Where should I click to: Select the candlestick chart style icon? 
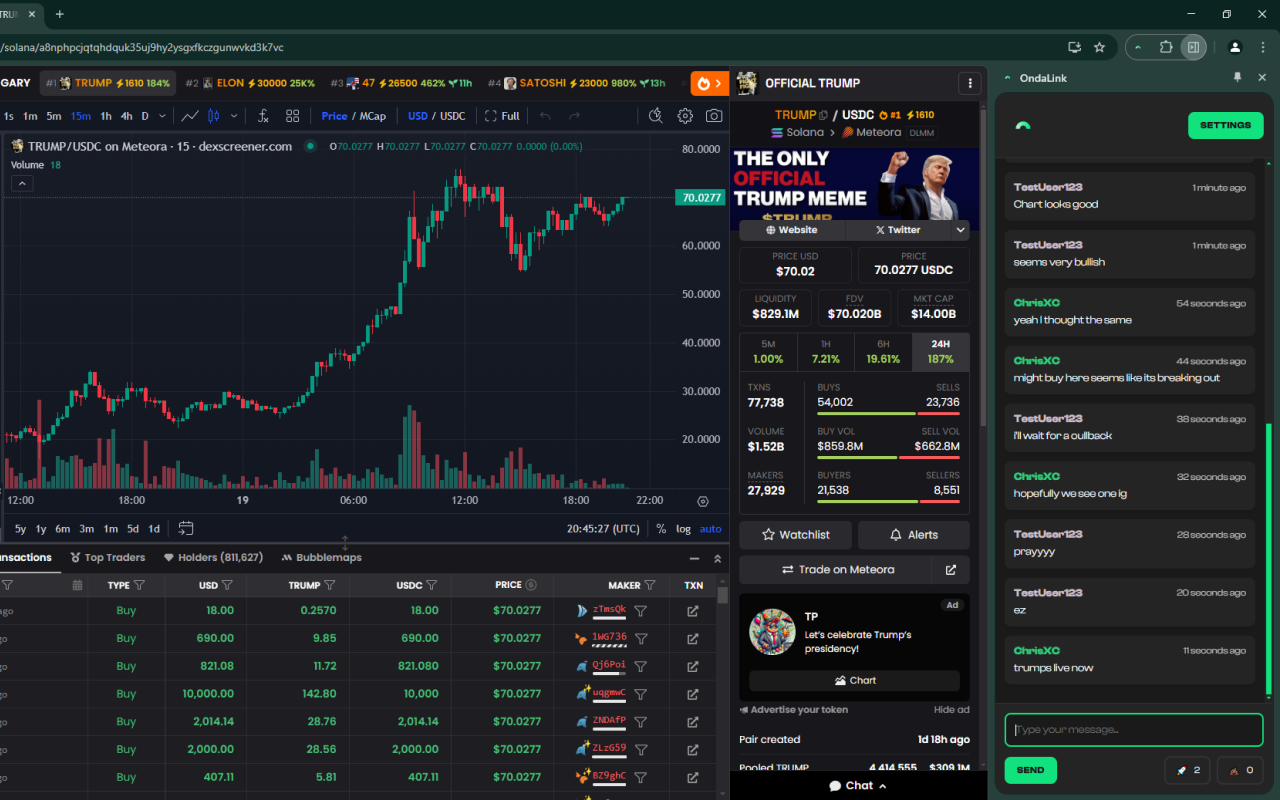point(213,116)
